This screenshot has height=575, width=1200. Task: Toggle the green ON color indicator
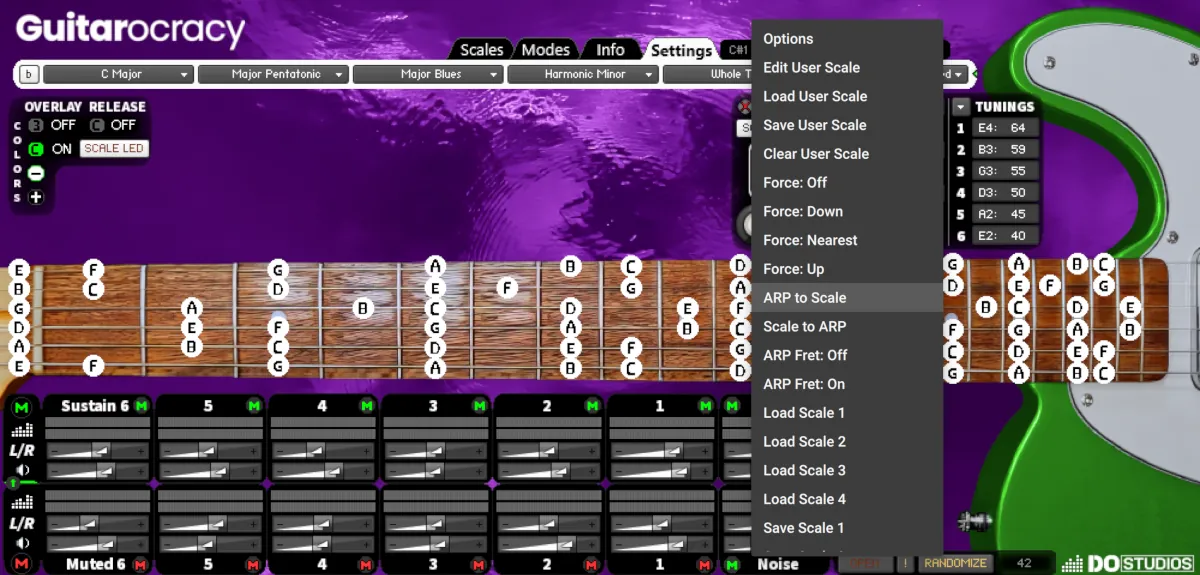[36, 149]
